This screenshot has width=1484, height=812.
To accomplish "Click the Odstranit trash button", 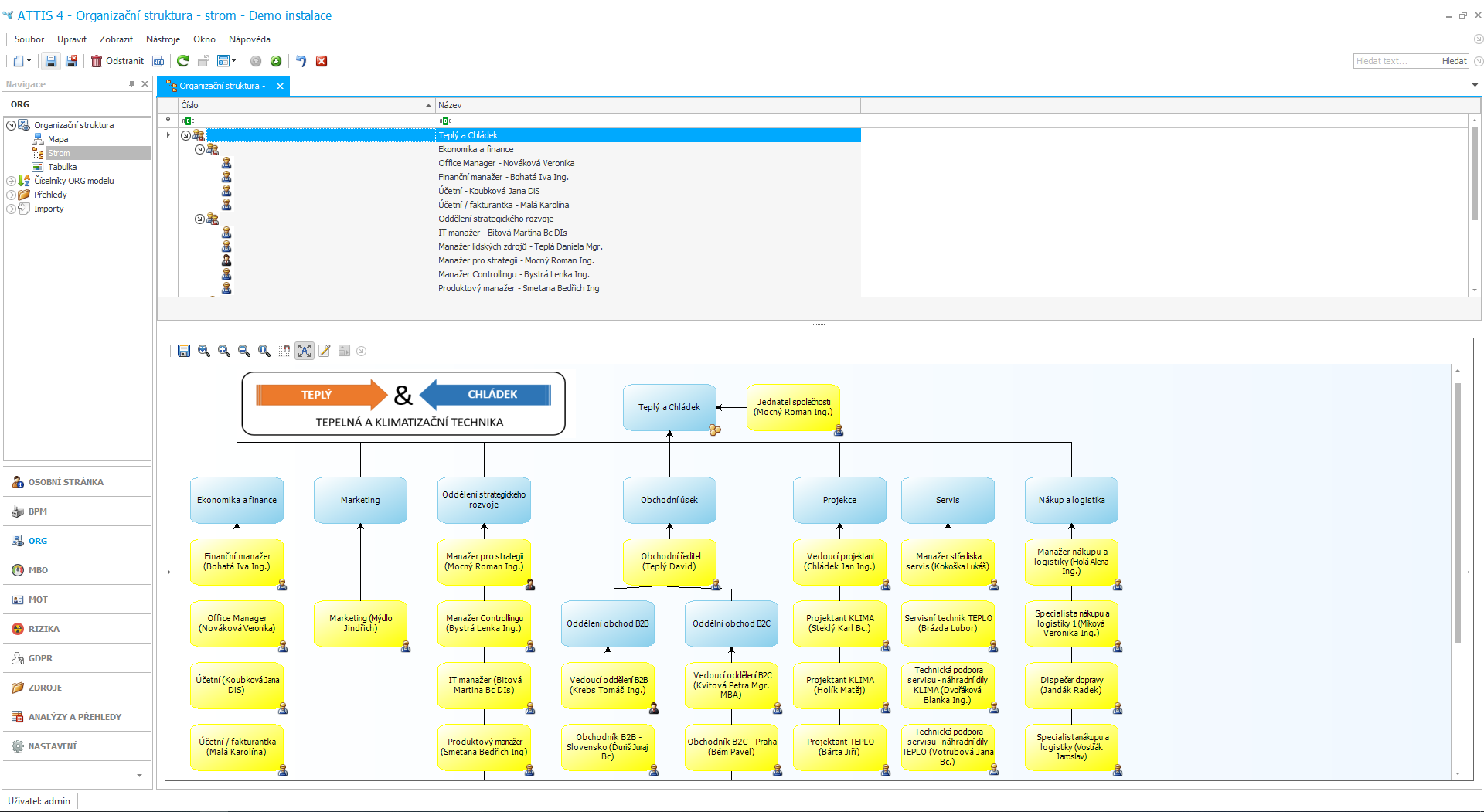I will tap(117, 61).
